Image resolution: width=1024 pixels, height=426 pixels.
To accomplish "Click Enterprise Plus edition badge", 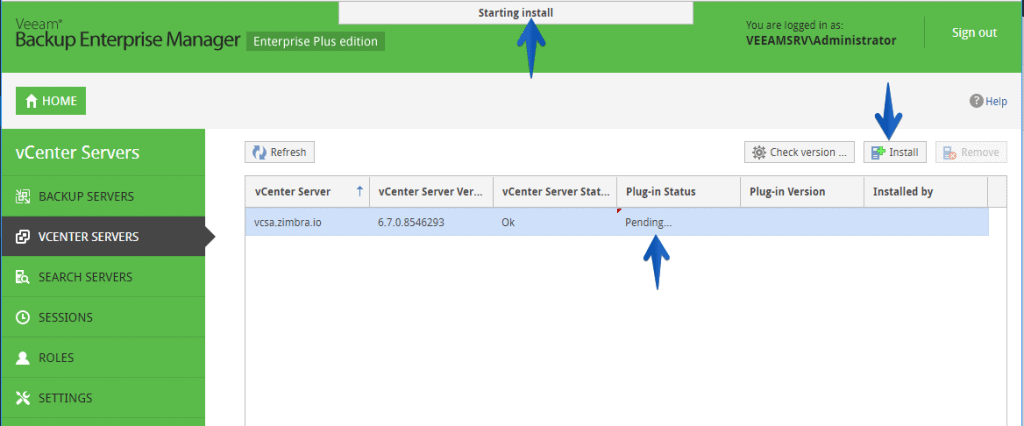I will [x=315, y=42].
